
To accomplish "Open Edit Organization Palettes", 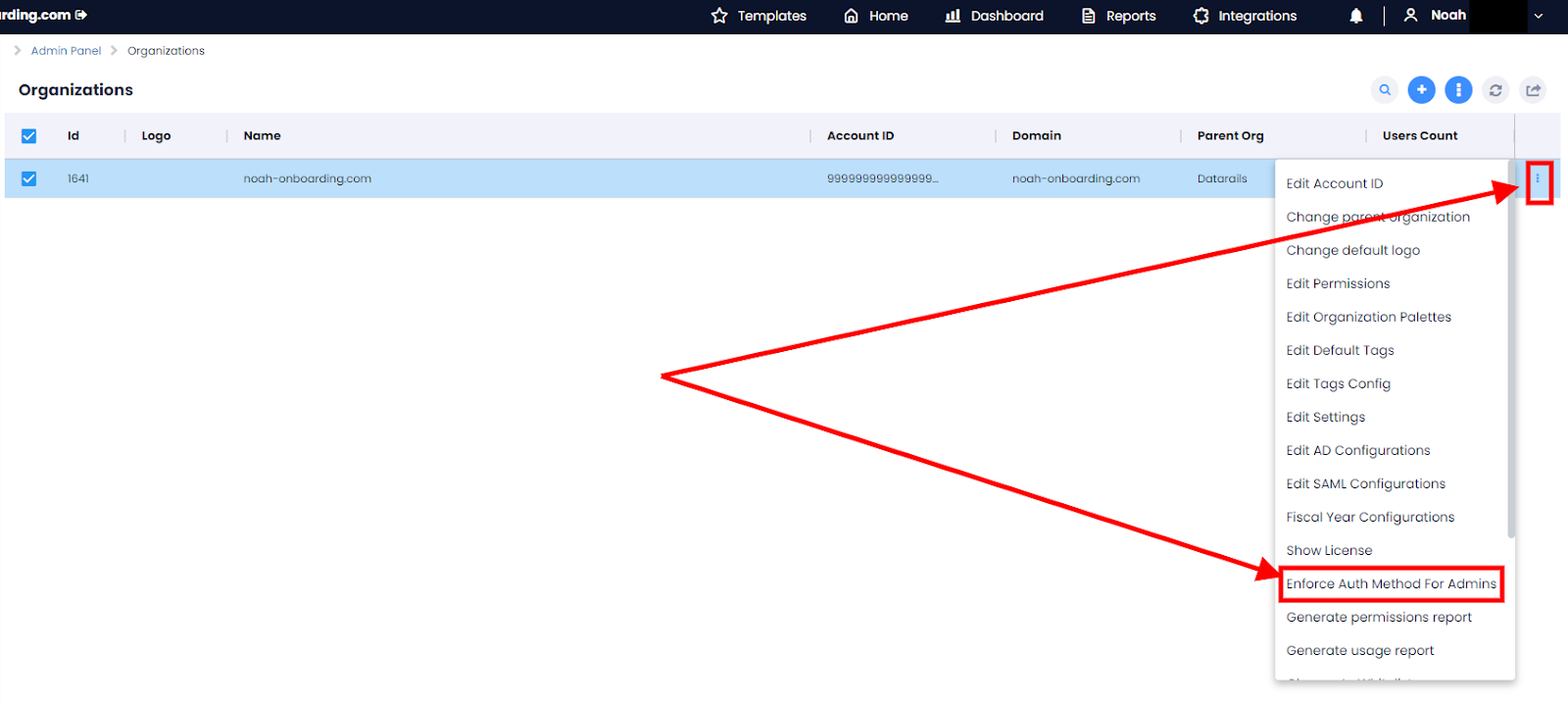I will [1368, 317].
